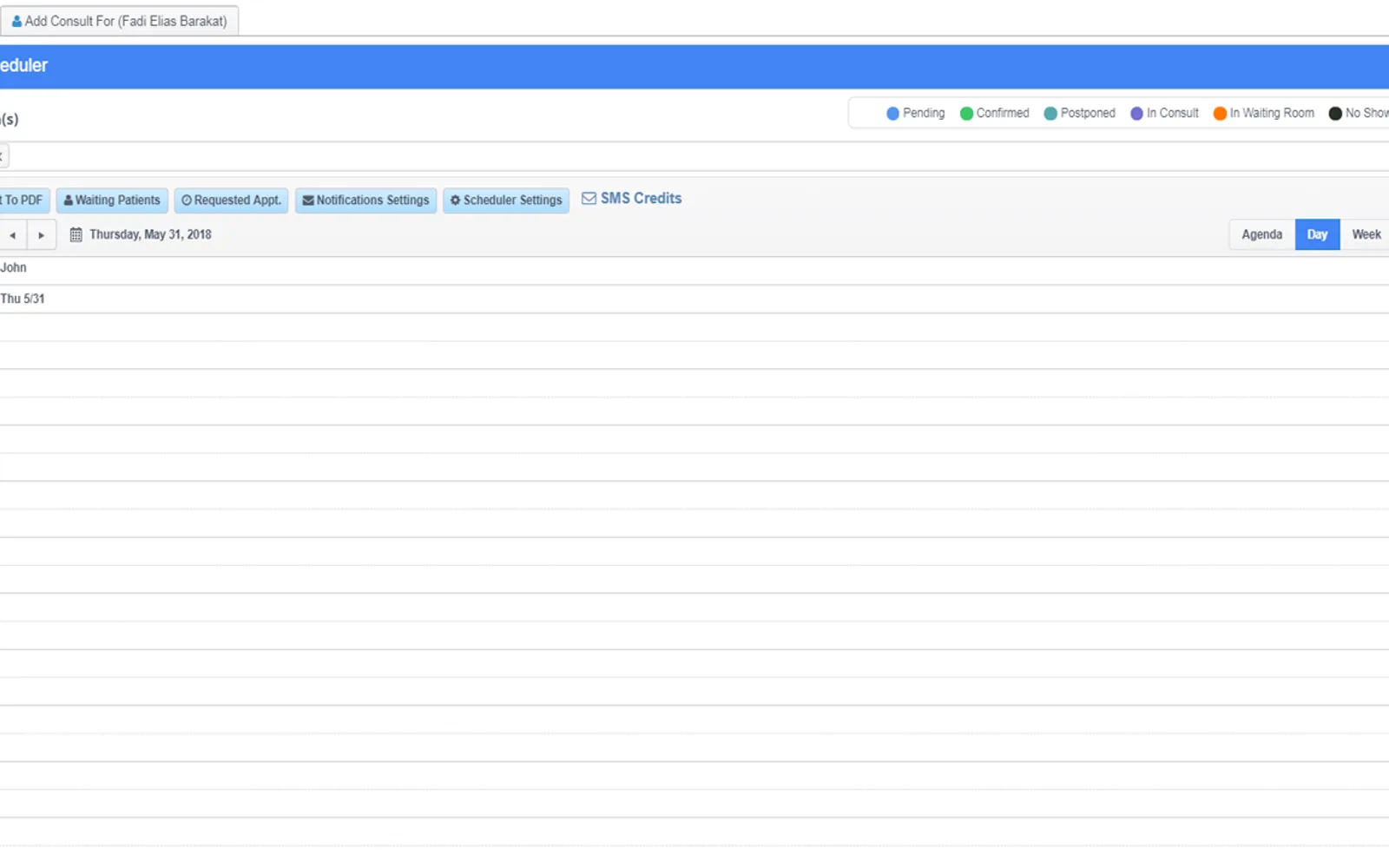The height and width of the screenshot is (868, 1389).
Task: Click the Waiting Patients button
Action: tap(112, 201)
